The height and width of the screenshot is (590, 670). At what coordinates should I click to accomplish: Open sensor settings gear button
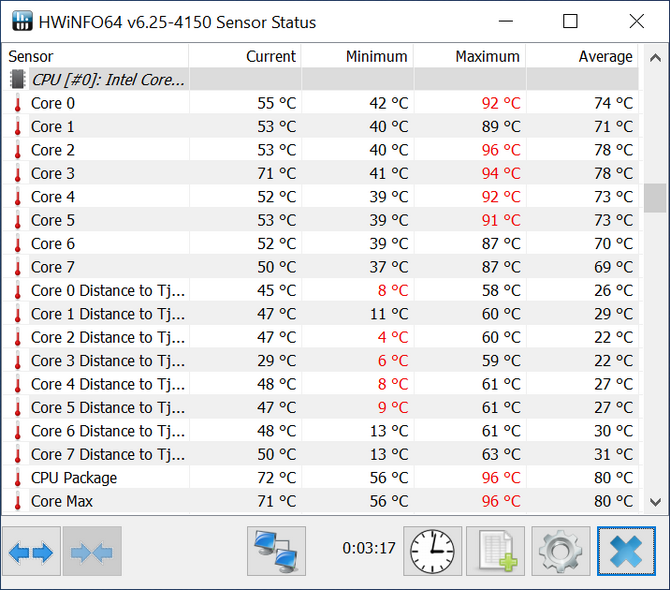pyautogui.click(x=561, y=551)
